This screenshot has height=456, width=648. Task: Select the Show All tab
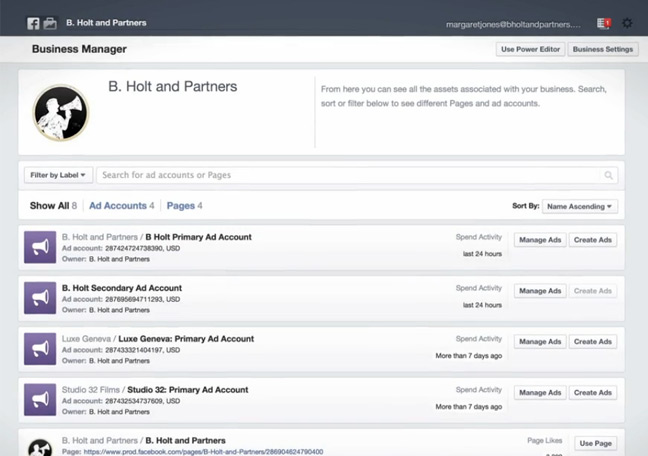pos(53,206)
